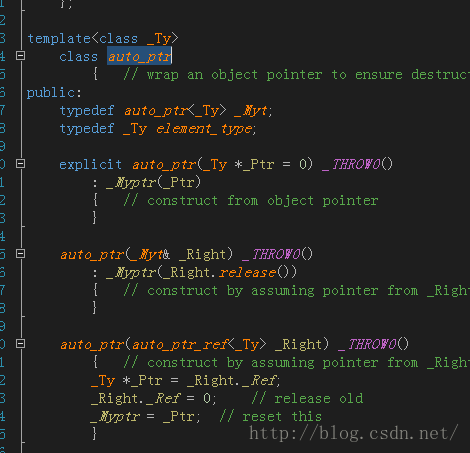Click _THROW0 macro on the explicit constructor line
Image resolution: width=470 pixels, height=453 pixels.
click(x=352, y=164)
